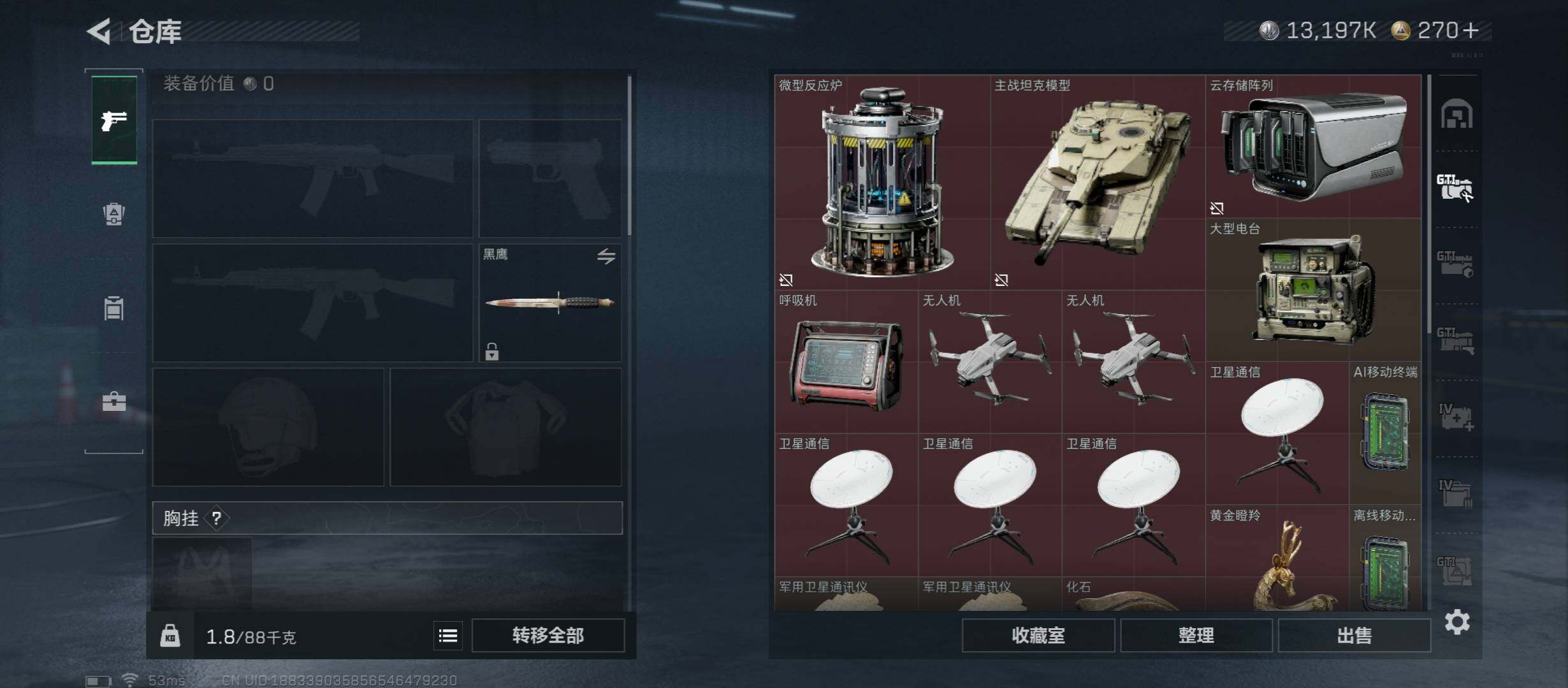
Task: Open 收藏室 collection room
Action: pos(1038,635)
